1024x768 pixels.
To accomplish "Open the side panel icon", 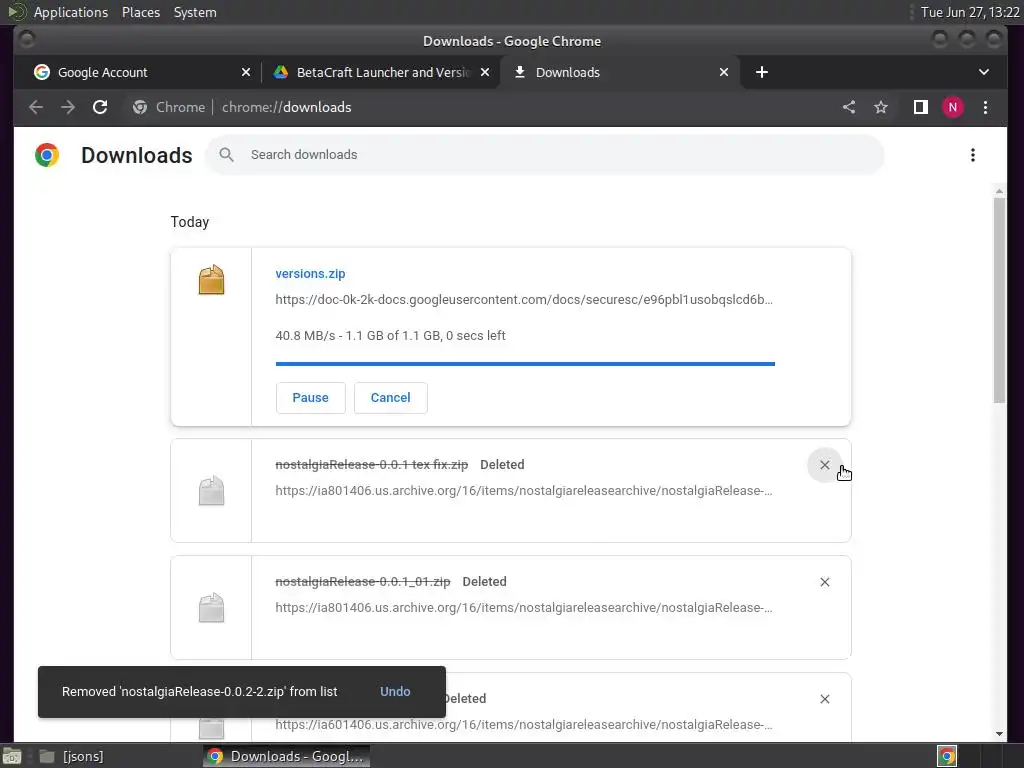I will (921, 107).
